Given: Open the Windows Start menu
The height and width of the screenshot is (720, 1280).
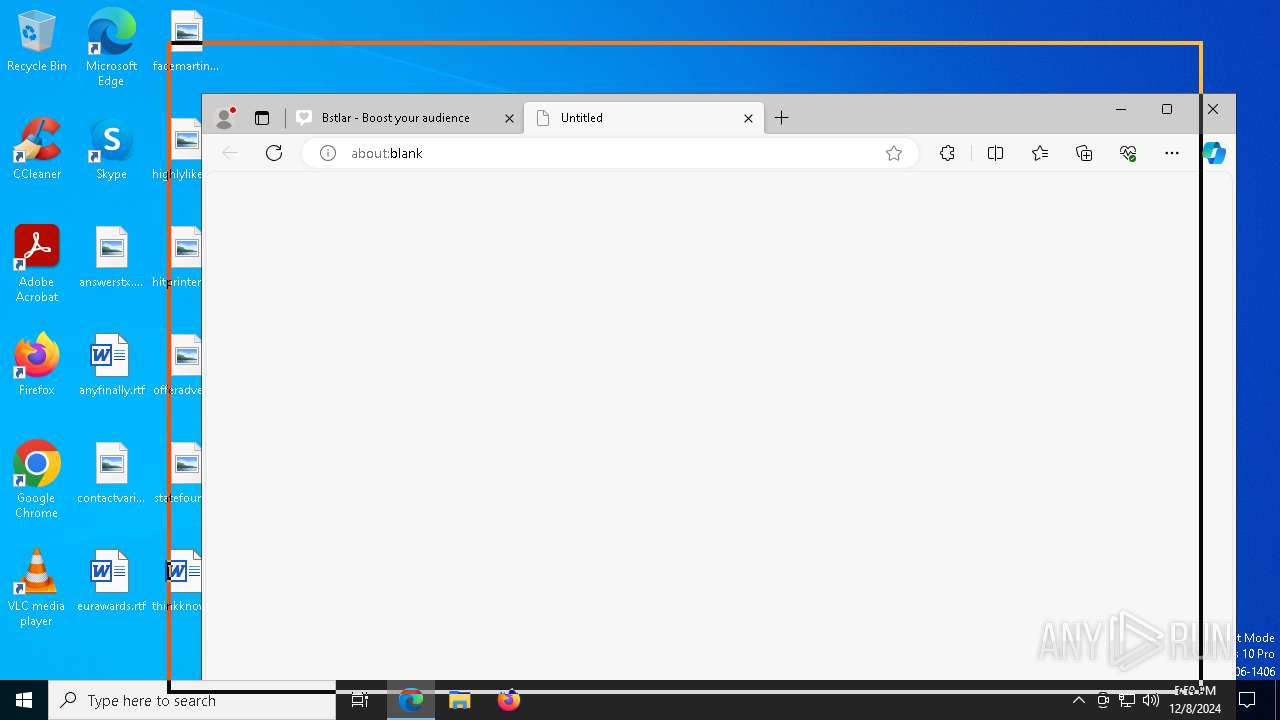Looking at the screenshot, I should click(24, 700).
